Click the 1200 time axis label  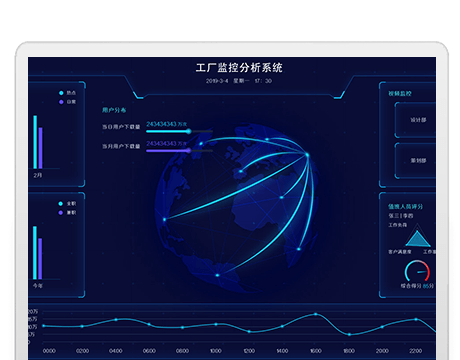249,351
